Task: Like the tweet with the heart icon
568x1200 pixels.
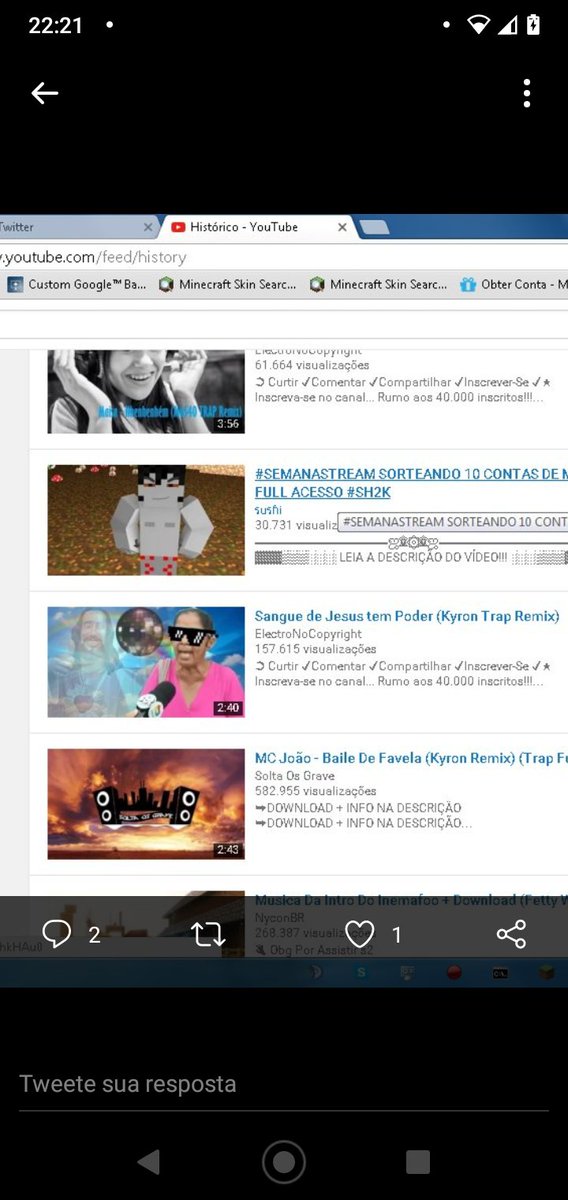Action: point(359,935)
